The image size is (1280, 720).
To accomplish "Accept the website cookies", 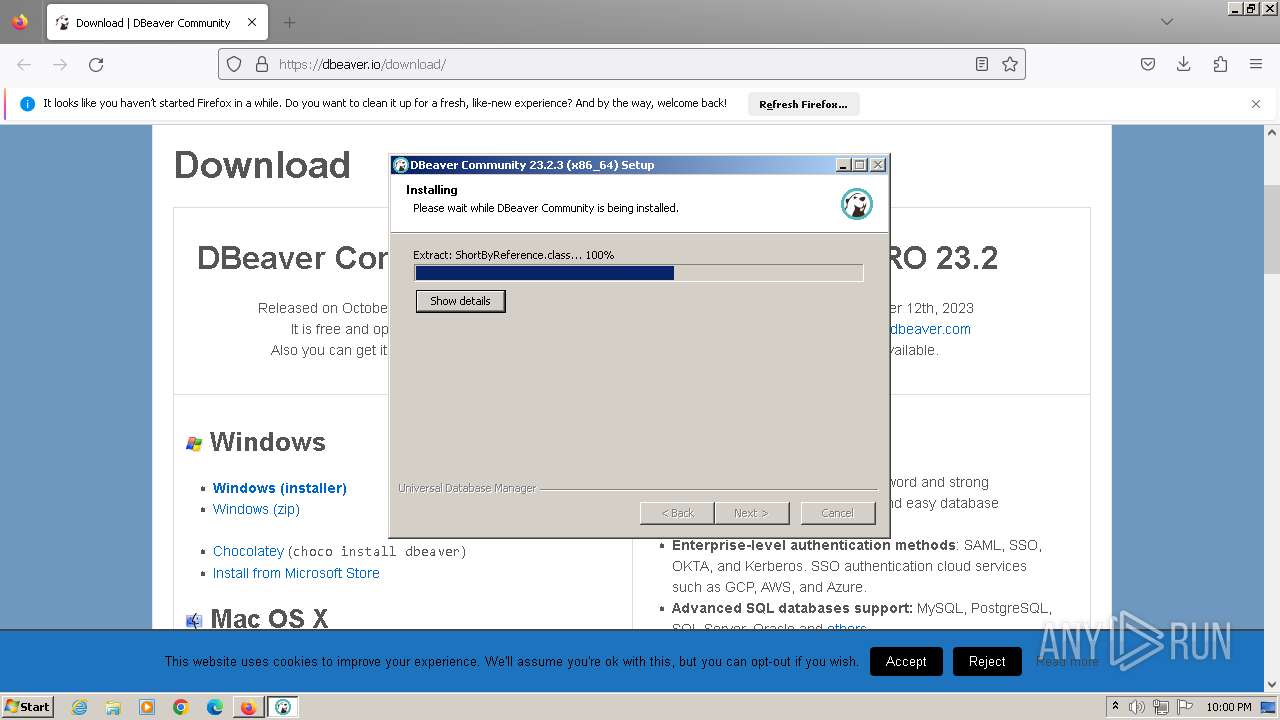I will (906, 661).
